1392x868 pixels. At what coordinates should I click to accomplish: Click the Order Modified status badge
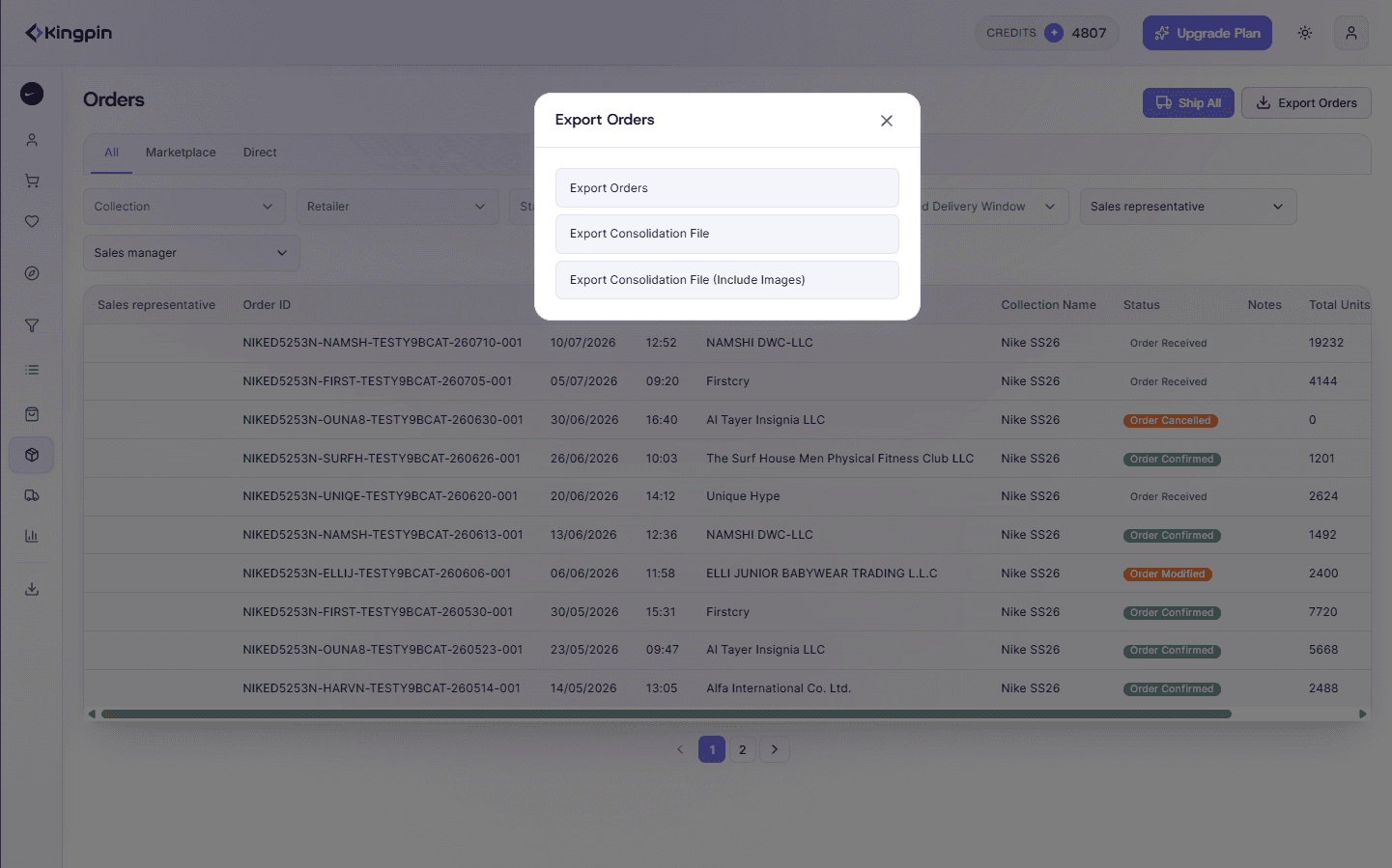1168,574
